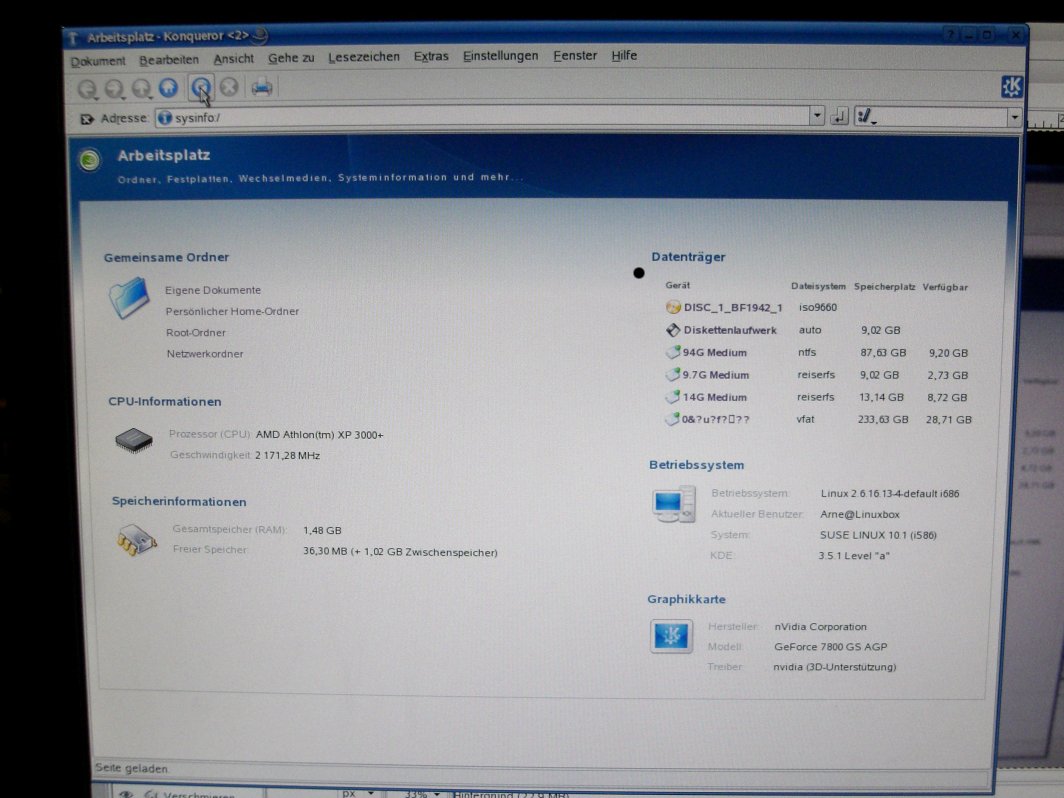Viewport: 1064px width, 798px height.
Task: Open the Root-Ordner link
Action: pos(196,332)
